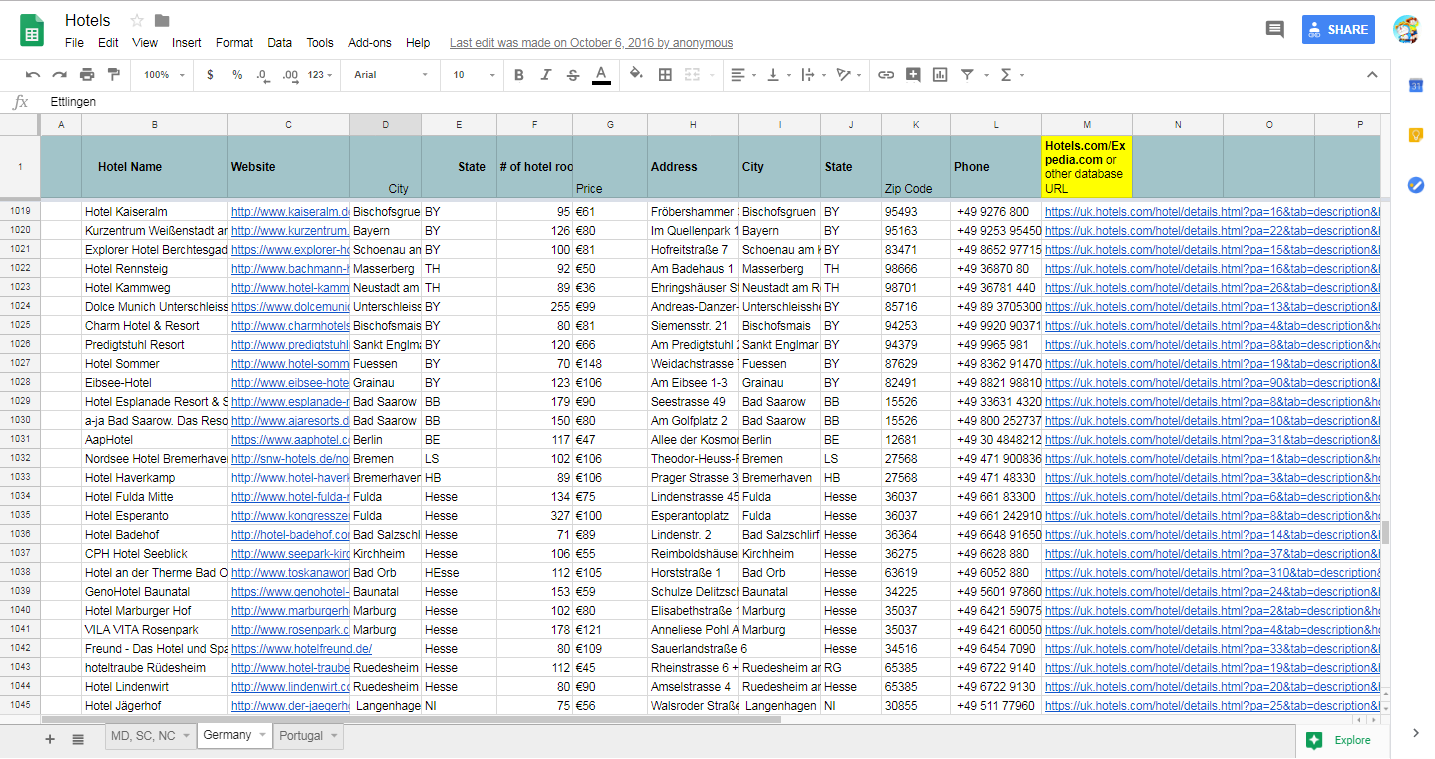Click the vertical scrollbar thumb

coord(1385,533)
